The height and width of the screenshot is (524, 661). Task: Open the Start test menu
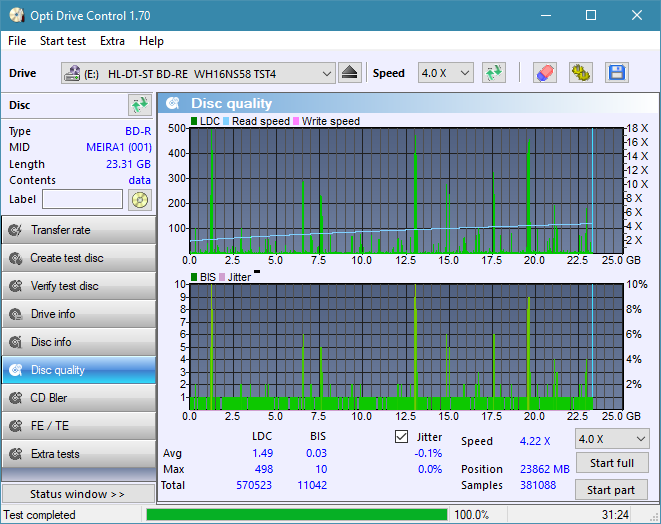point(62,41)
